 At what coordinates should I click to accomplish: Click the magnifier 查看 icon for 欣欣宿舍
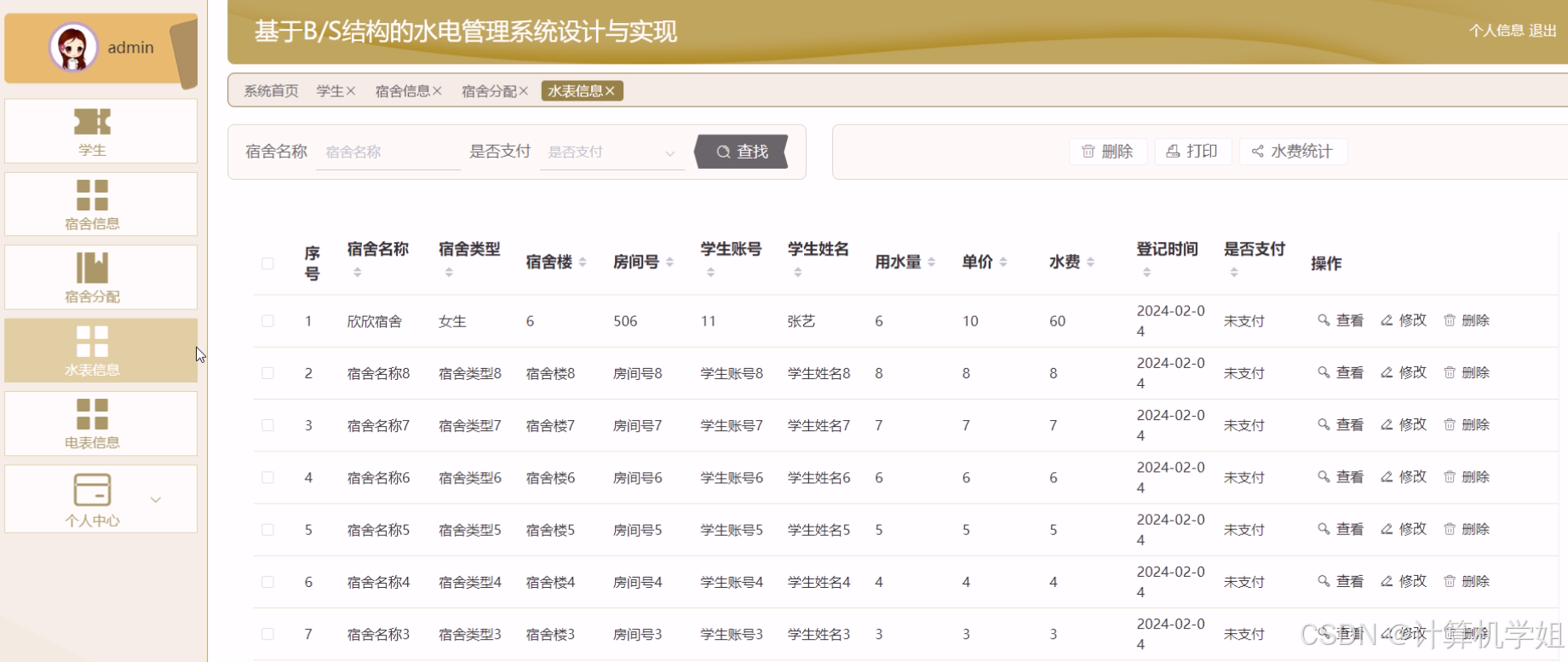1324,320
